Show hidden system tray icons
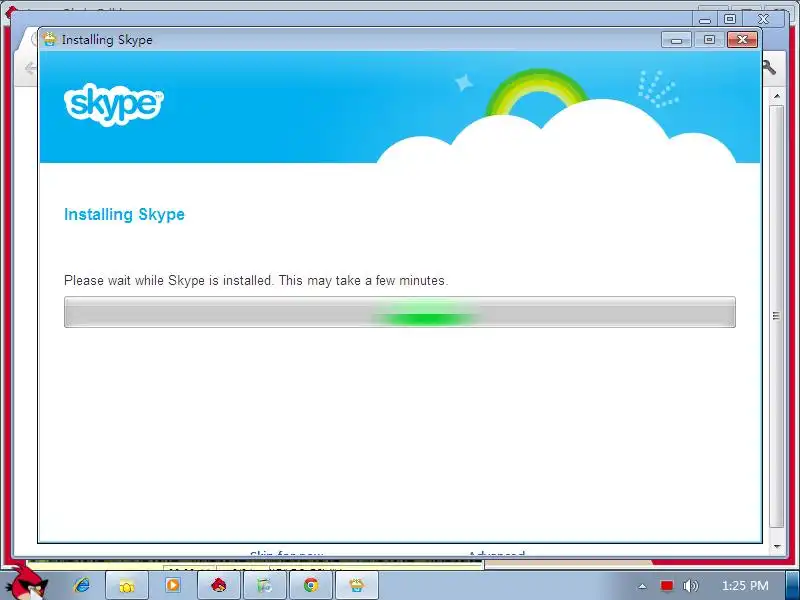 point(643,586)
